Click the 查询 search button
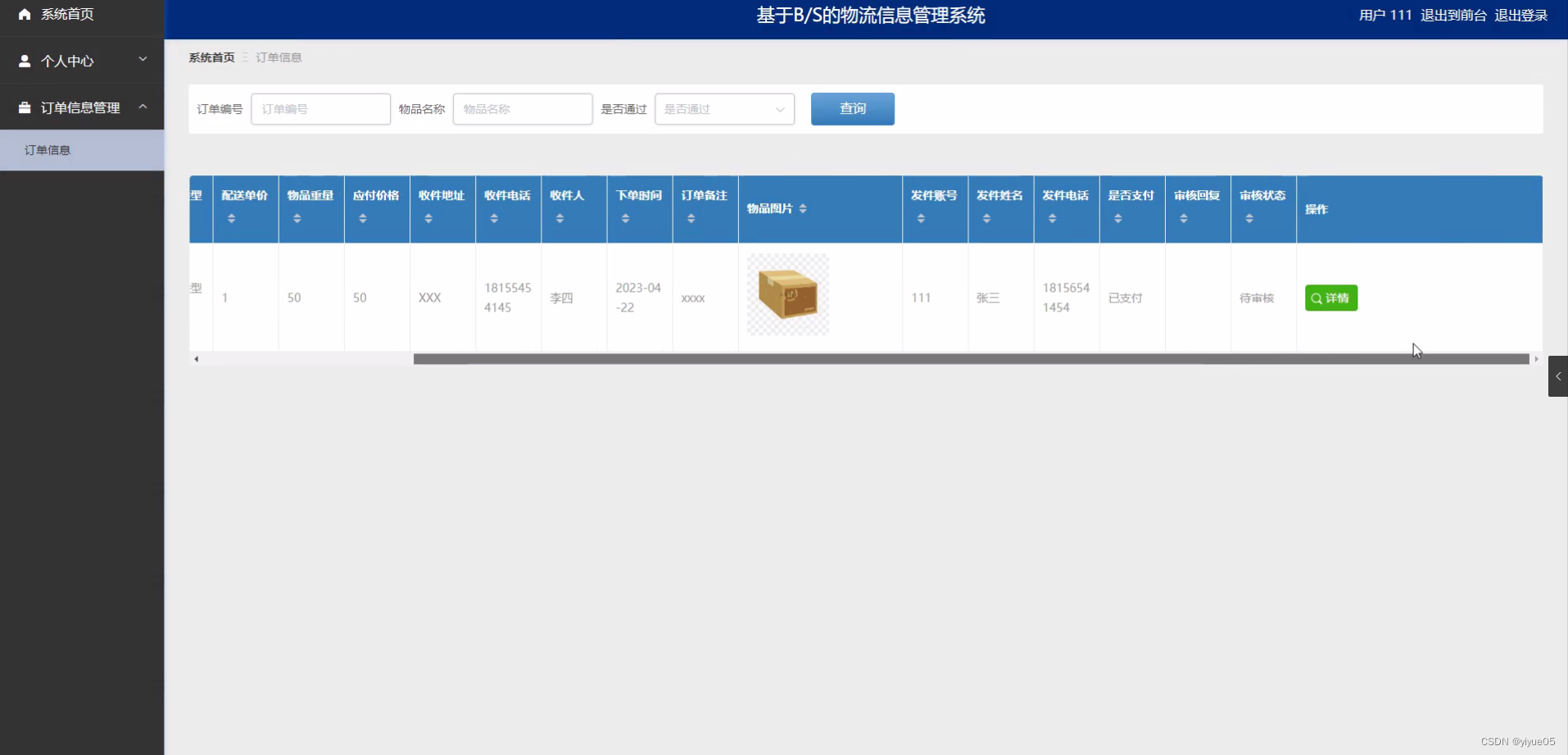Screen dimensions: 1568x755 (853, 109)
